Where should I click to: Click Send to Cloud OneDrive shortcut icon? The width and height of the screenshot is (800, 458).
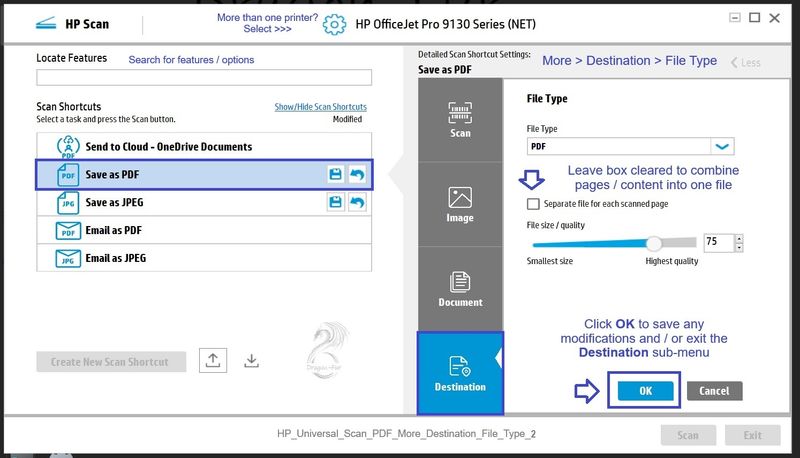pyautogui.click(x=68, y=147)
